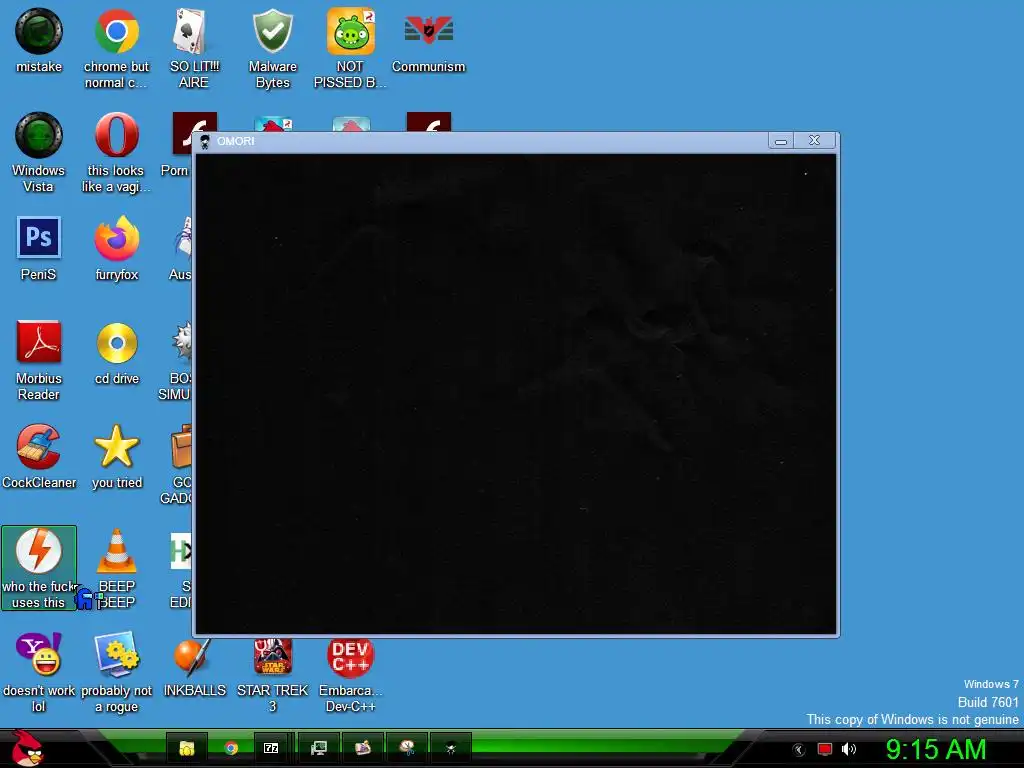Open the 'mistake' desktop icon
The image size is (1024, 768).
[39, 40]
